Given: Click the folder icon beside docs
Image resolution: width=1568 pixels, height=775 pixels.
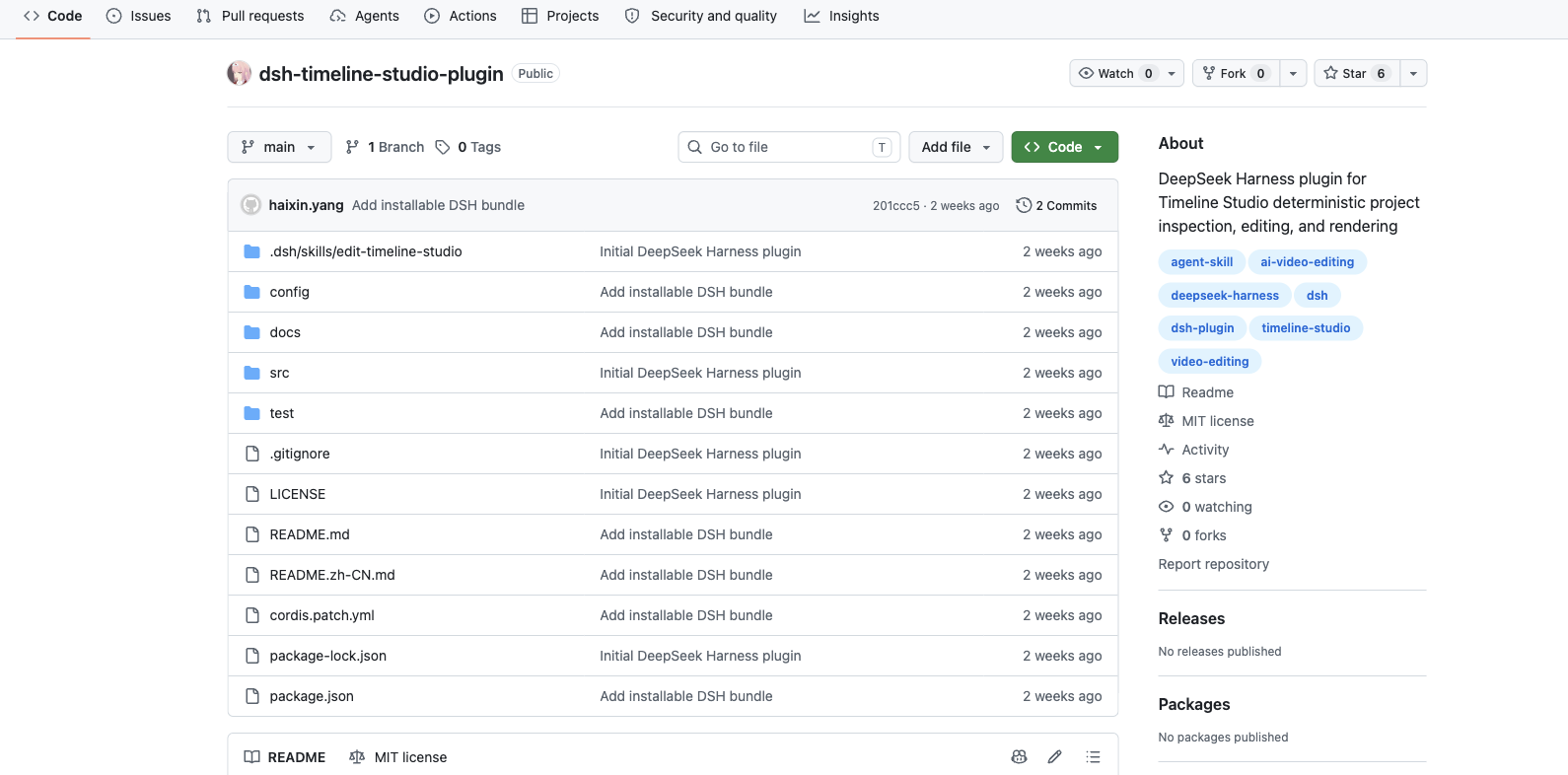Looking at the screenshot, I should pos(252,332).
